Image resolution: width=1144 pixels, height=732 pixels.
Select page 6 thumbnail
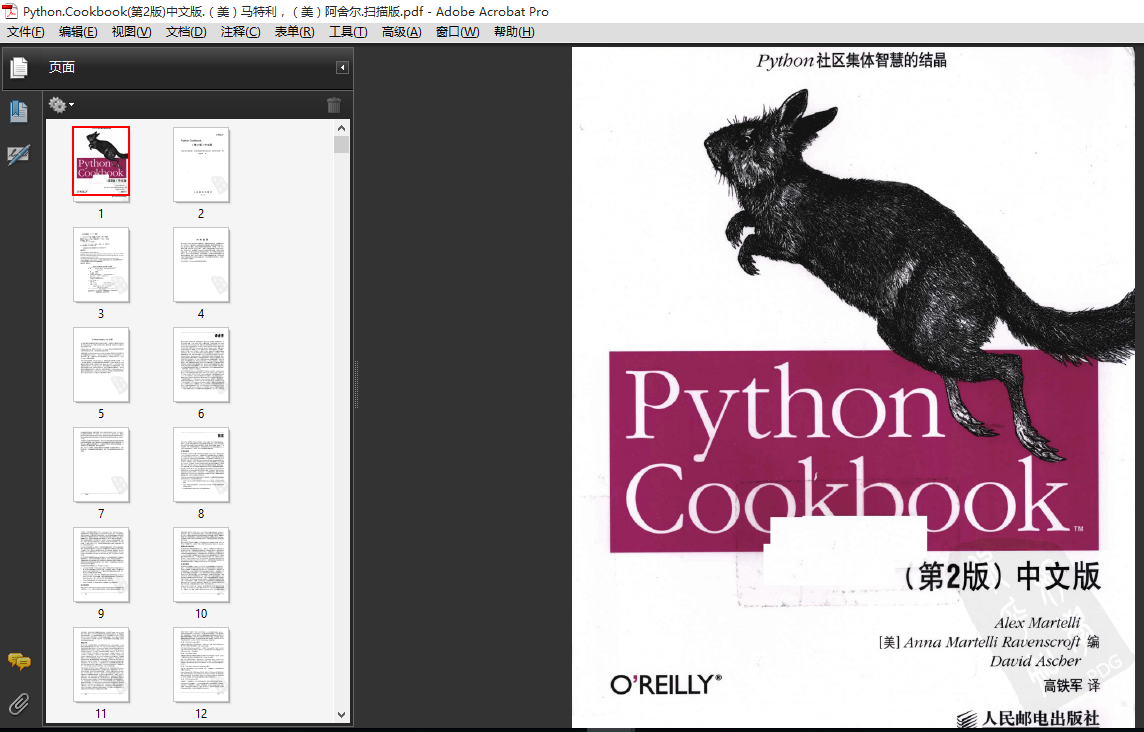[201, 364]
